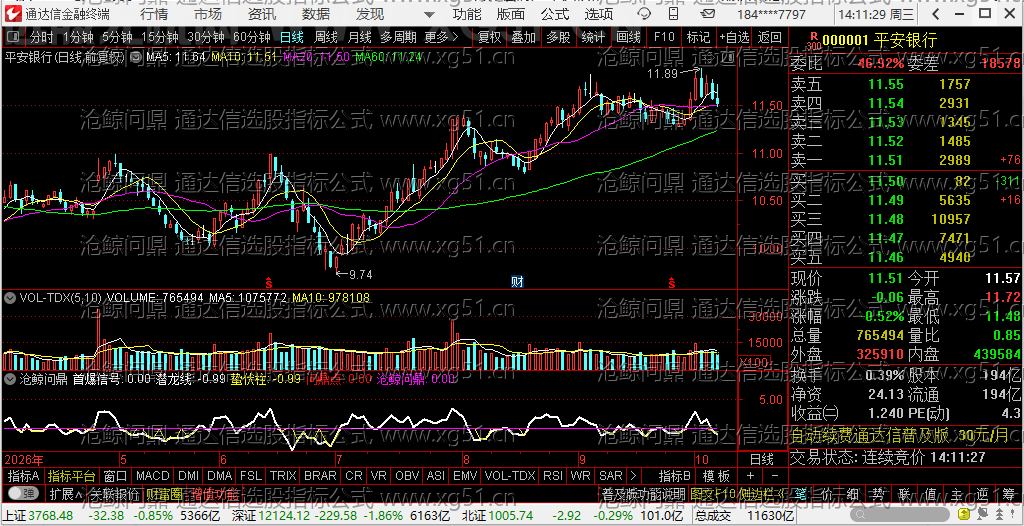1024x526 pixels.
Task: Click the R300 badge beside stock code 000001
Action: click(814, 41)
